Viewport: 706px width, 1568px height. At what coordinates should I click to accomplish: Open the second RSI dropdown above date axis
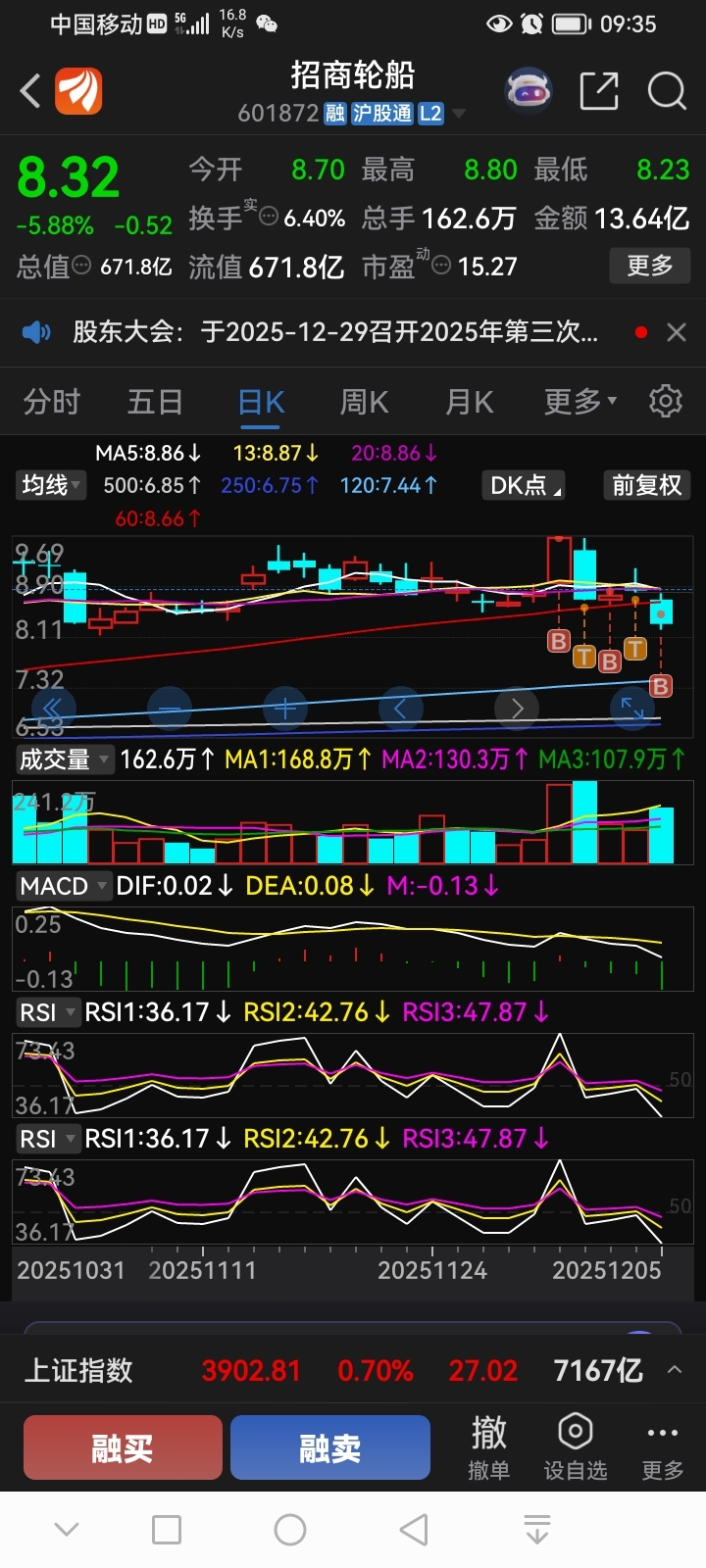click(x=48, y=1139)
